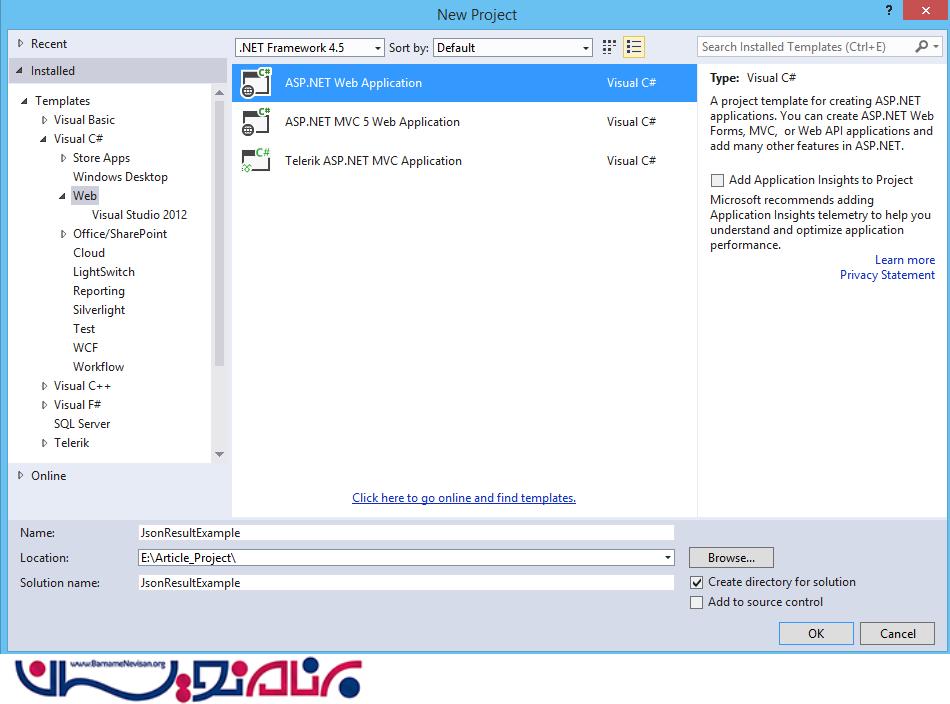Expand the Online section

21,476
